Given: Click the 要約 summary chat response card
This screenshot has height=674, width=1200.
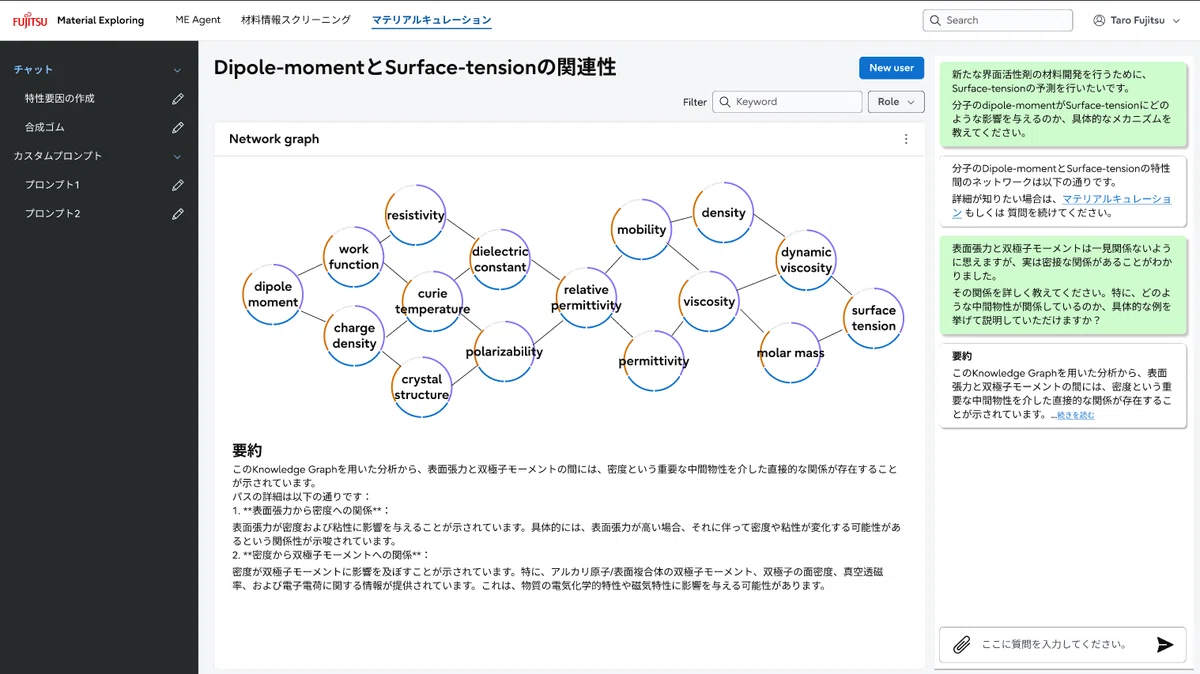Looking at the screenshot, I should pos(1063,386).
